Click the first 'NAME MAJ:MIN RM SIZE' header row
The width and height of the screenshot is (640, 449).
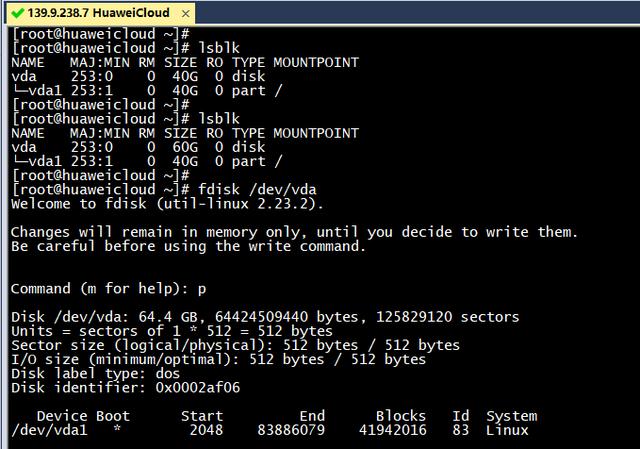coord(185,62)
